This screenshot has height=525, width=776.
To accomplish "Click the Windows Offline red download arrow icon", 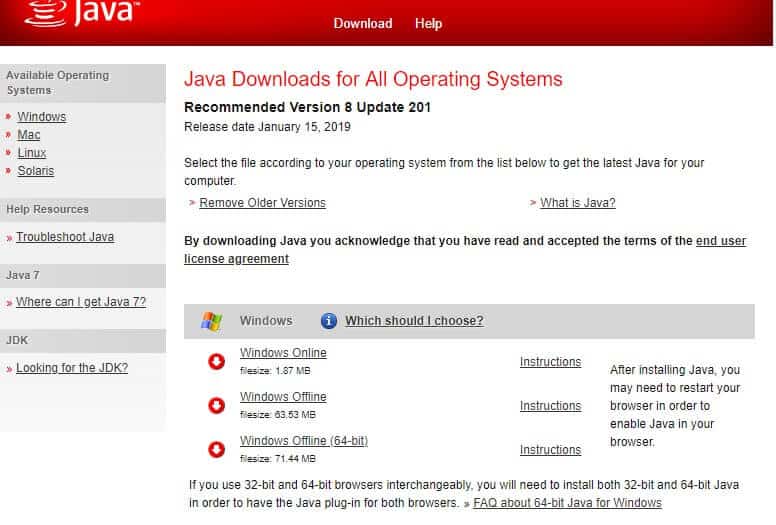I will click(x=216, y=406).
